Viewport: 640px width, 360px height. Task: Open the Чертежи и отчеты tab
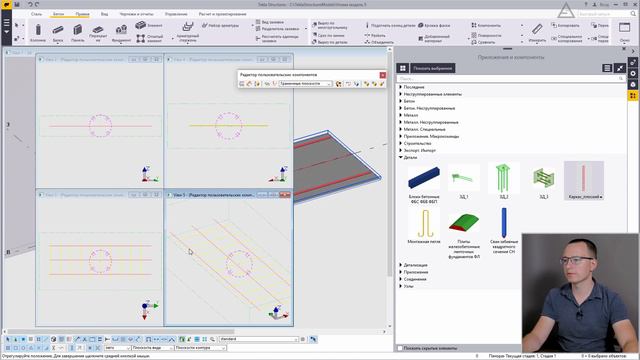pos(136,14)
